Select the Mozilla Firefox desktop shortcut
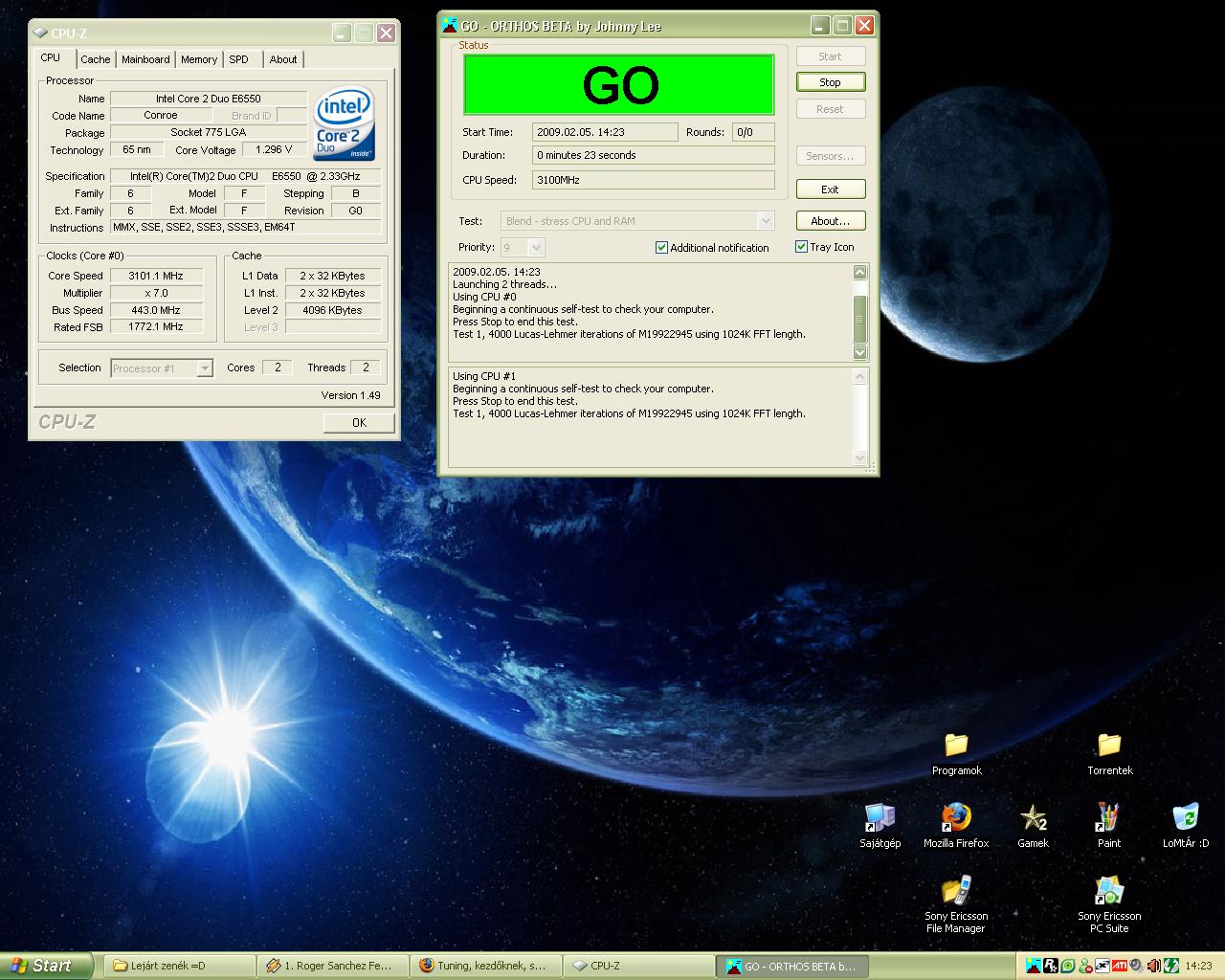The width and height of the screenshot is (1225, 980). point(956,826)
